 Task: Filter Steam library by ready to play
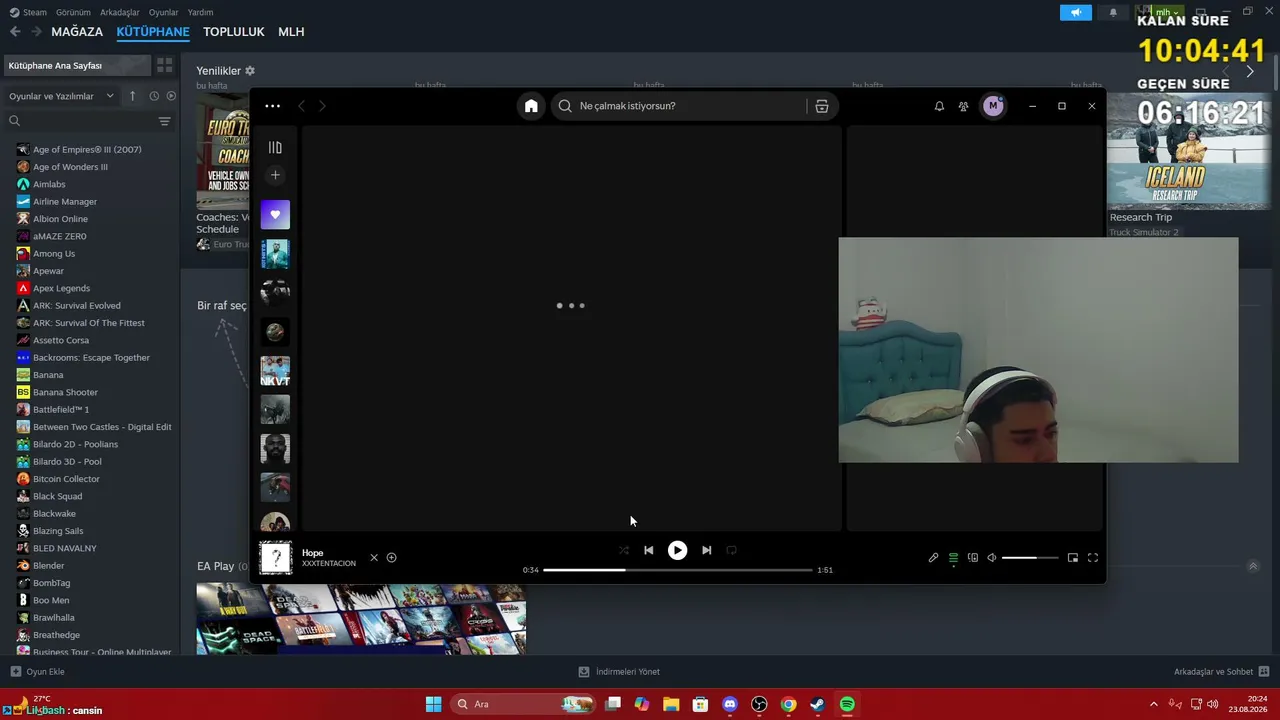point(171,96)
